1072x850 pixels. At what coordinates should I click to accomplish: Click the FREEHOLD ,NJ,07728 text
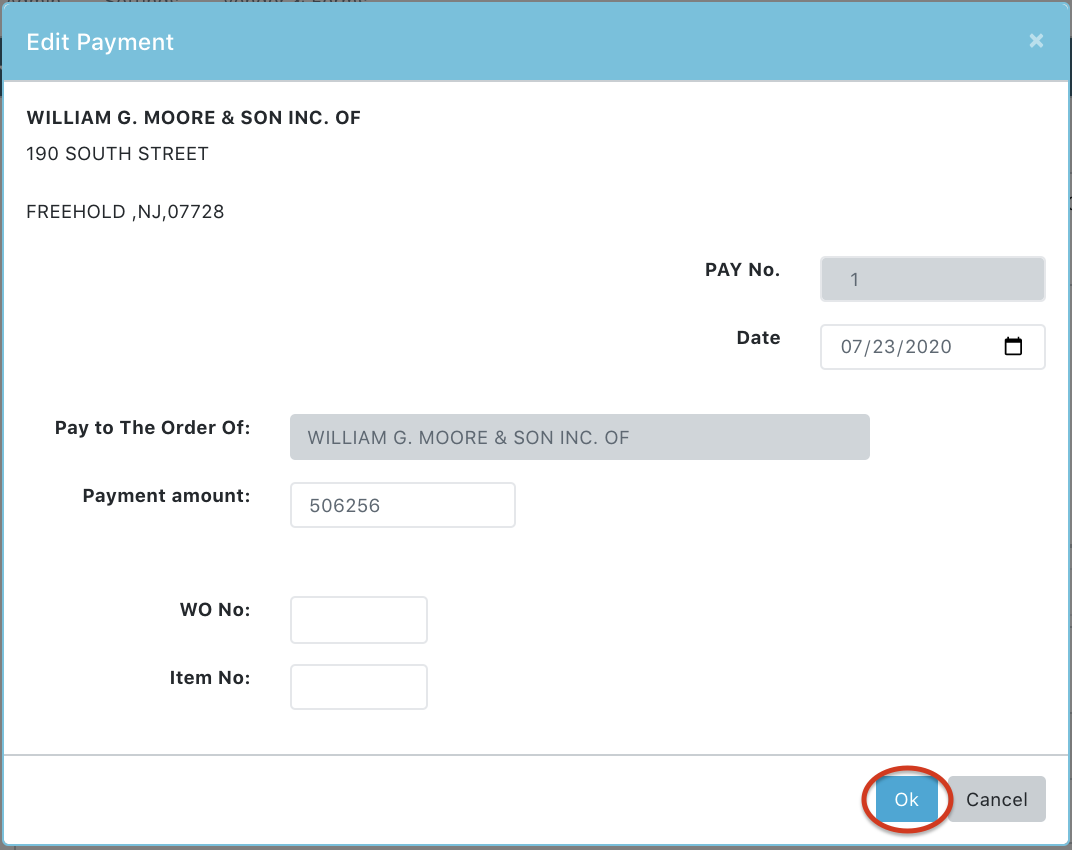125,212
